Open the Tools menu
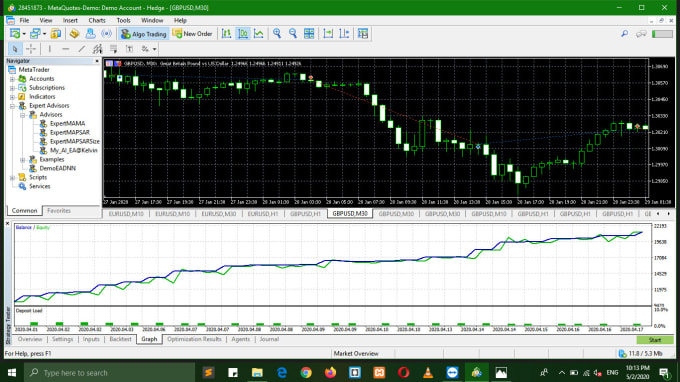The width and height of the screenshot is (680, 382). pyautogui.click(x=123, y=20)
